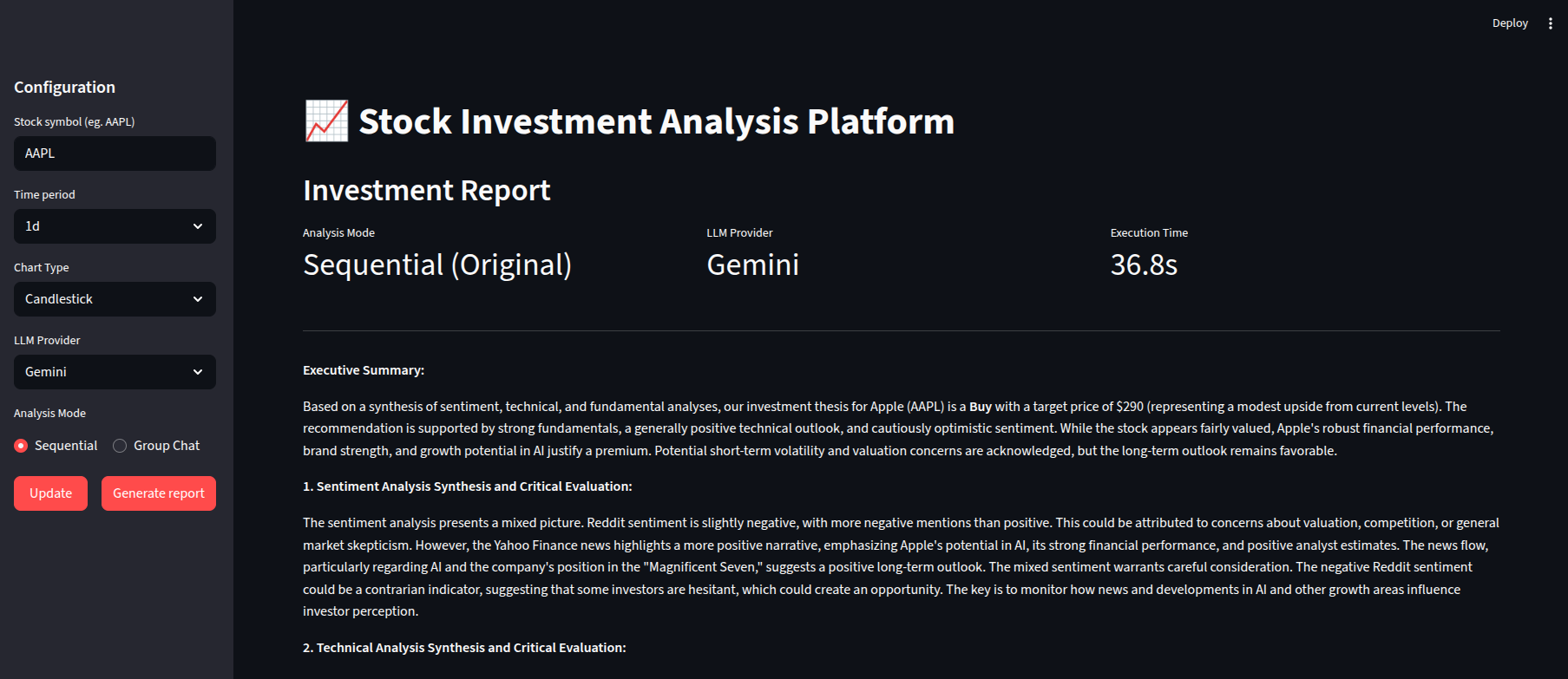Image resolution: width=1568 pixels, height=679 pixels.
Task: Click the Execution Time label
Action: click(x=1149, y=232)
